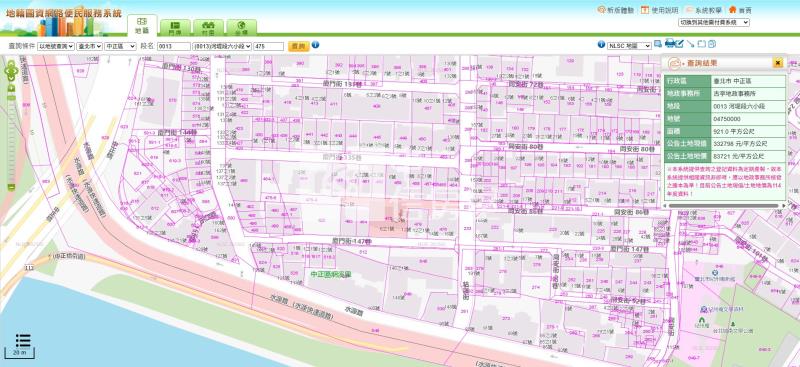Open the 臺北市 city dropdown
800x367 pixels.
pyautogui.click(x=90, y=46)
